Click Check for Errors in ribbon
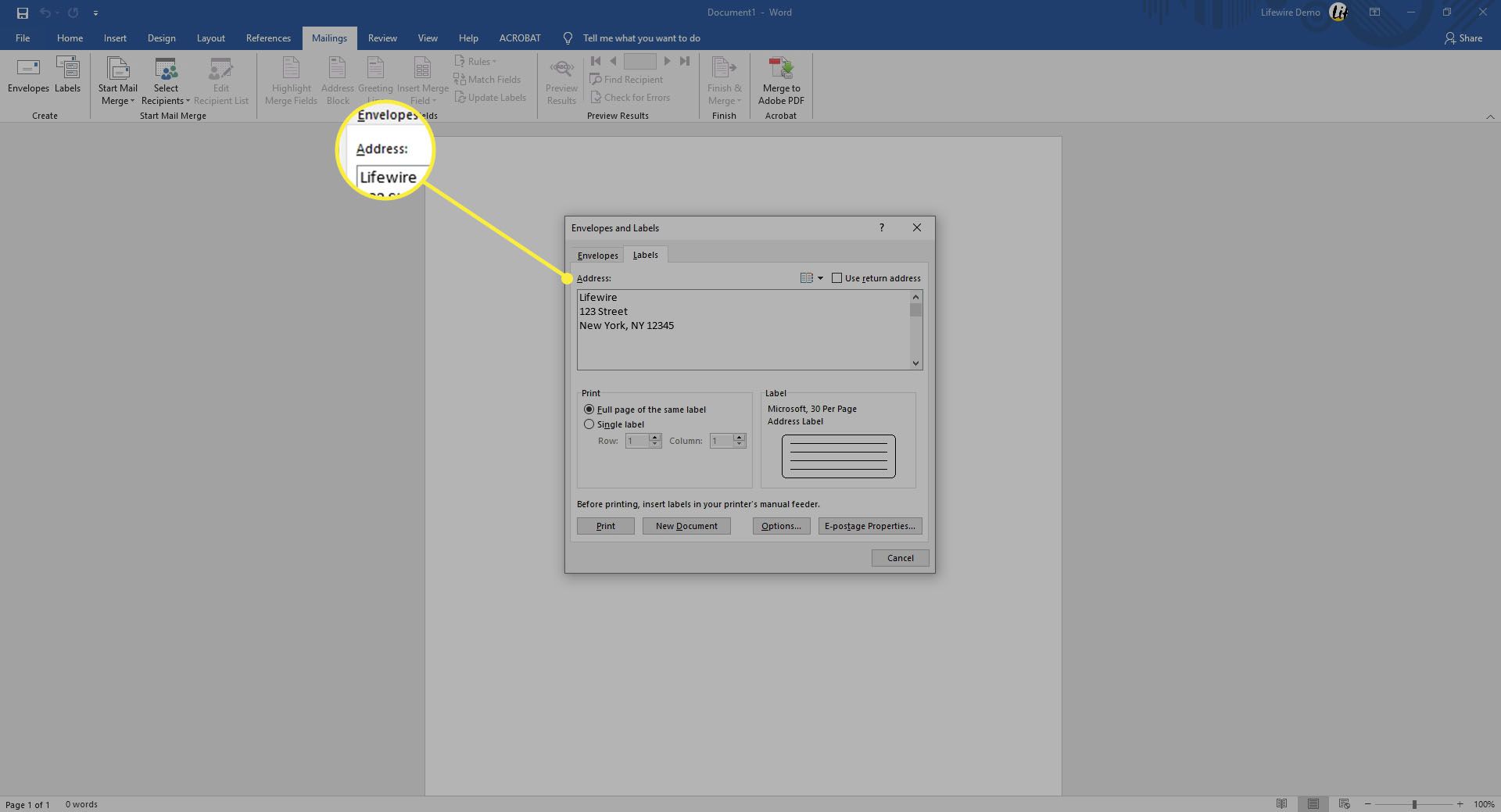 (630, 98)
